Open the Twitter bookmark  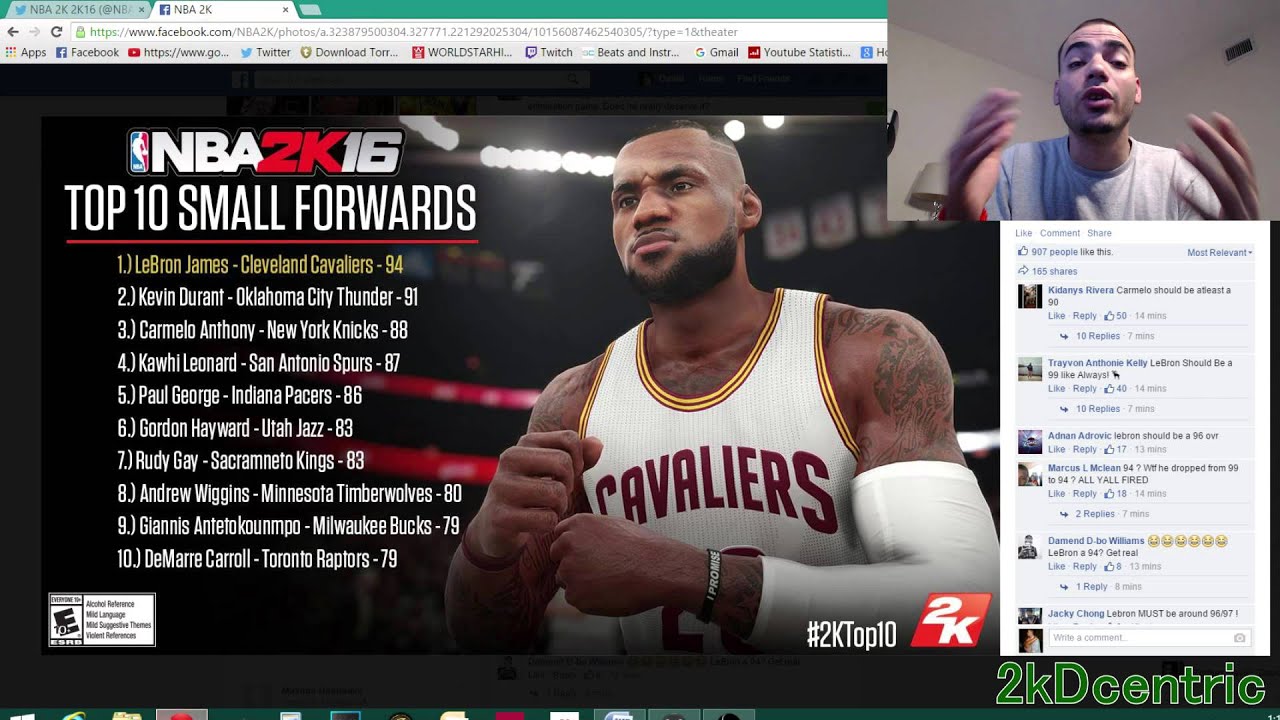[265, 52]
